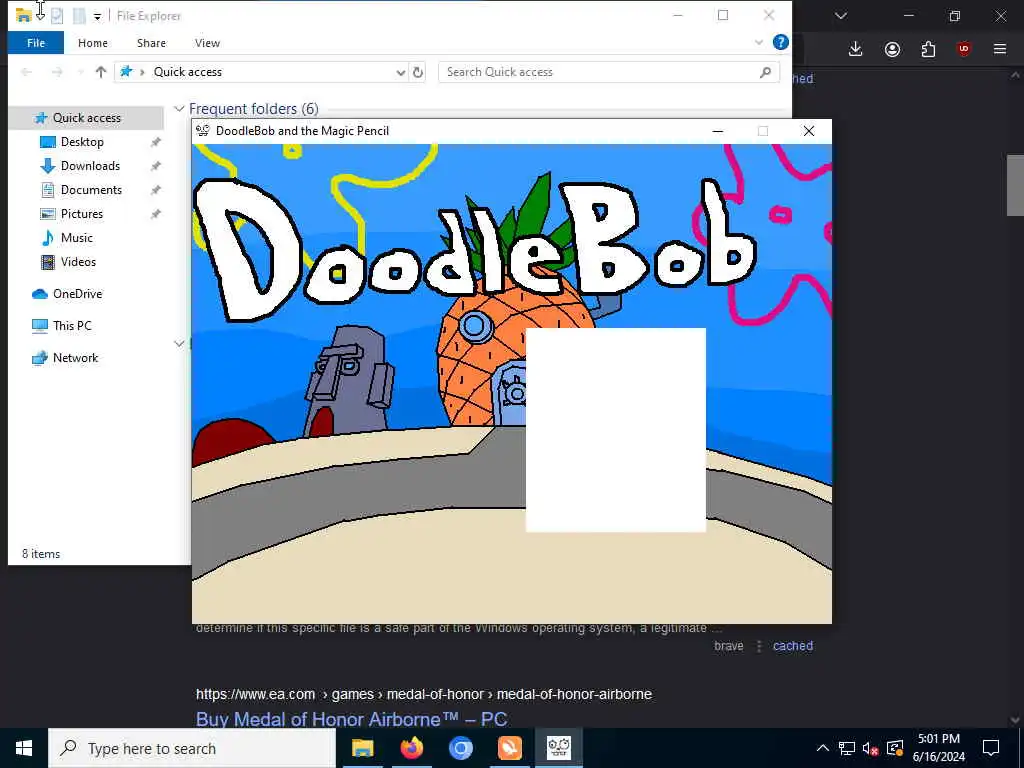Open the Share ribbon tab
Image resolution: width=1024 pixels, height=768 pixels.
151,43
